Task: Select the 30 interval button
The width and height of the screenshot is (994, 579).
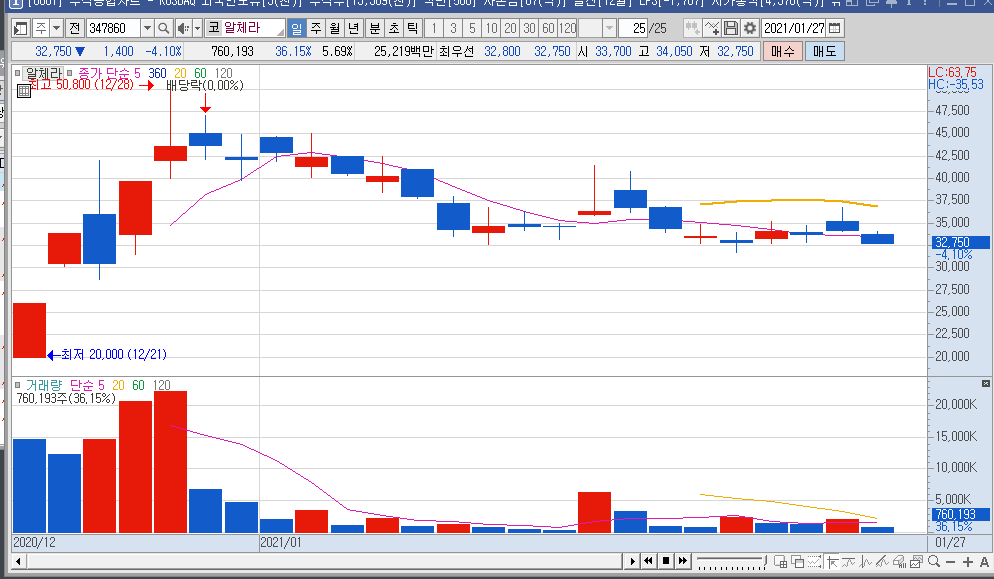Action: (529, 28)
